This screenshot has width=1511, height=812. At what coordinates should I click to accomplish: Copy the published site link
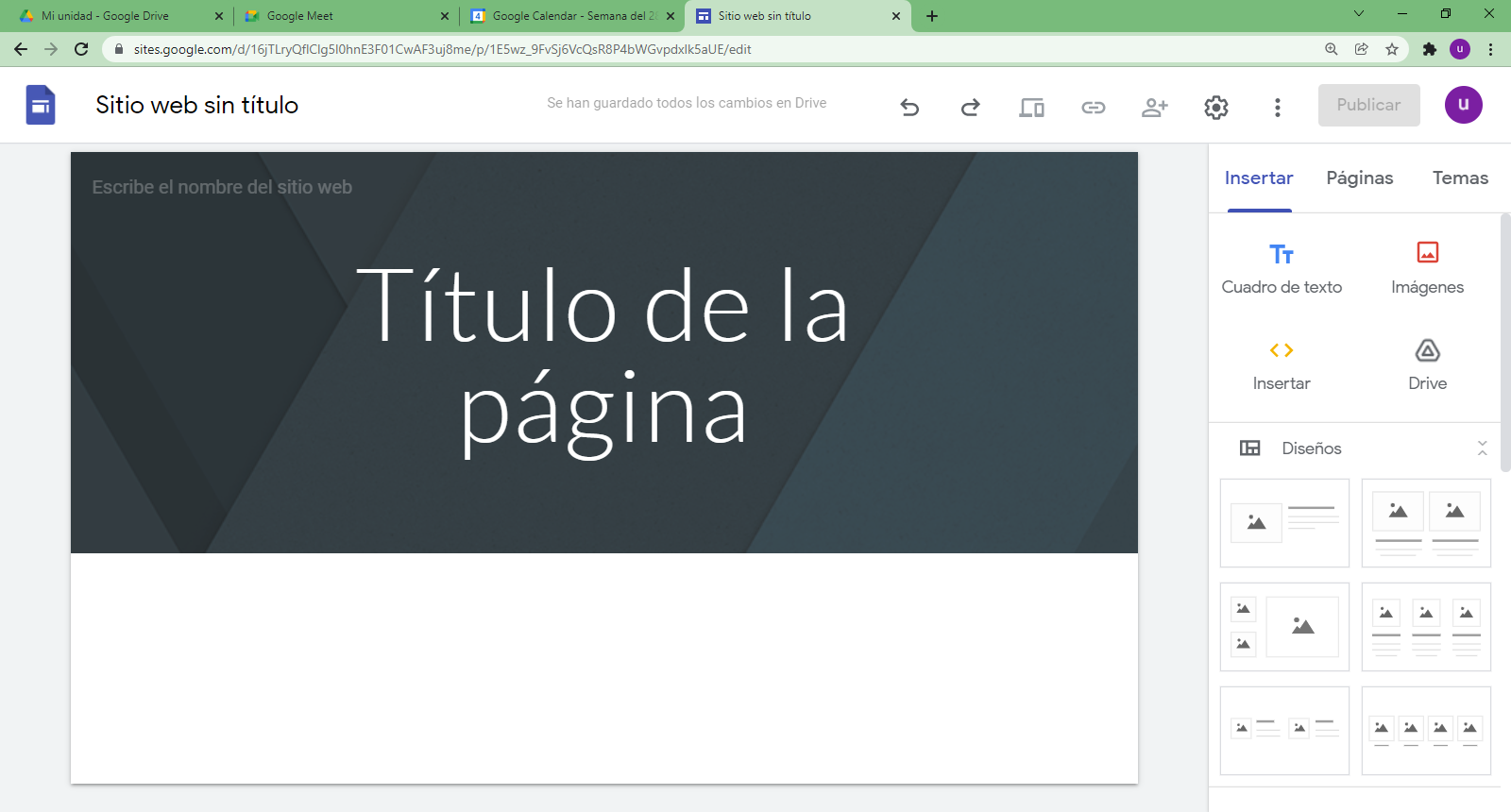pos(1094,108)
